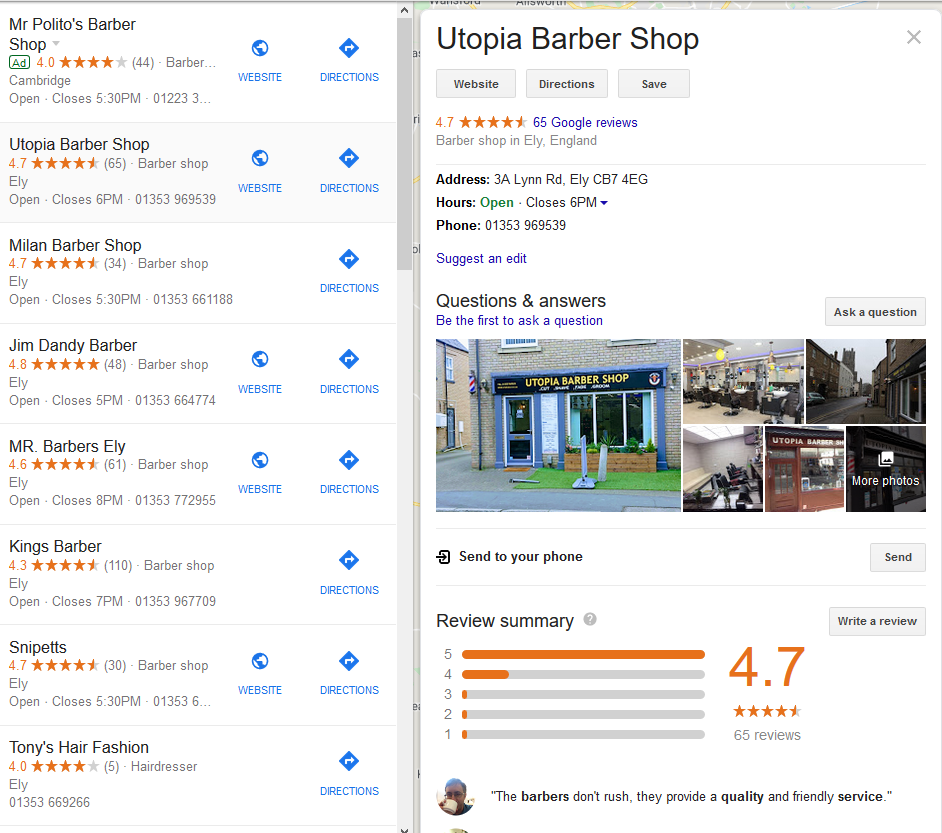Click Suggest an edit link
942x833 pixels.
[x=481, y=259]
